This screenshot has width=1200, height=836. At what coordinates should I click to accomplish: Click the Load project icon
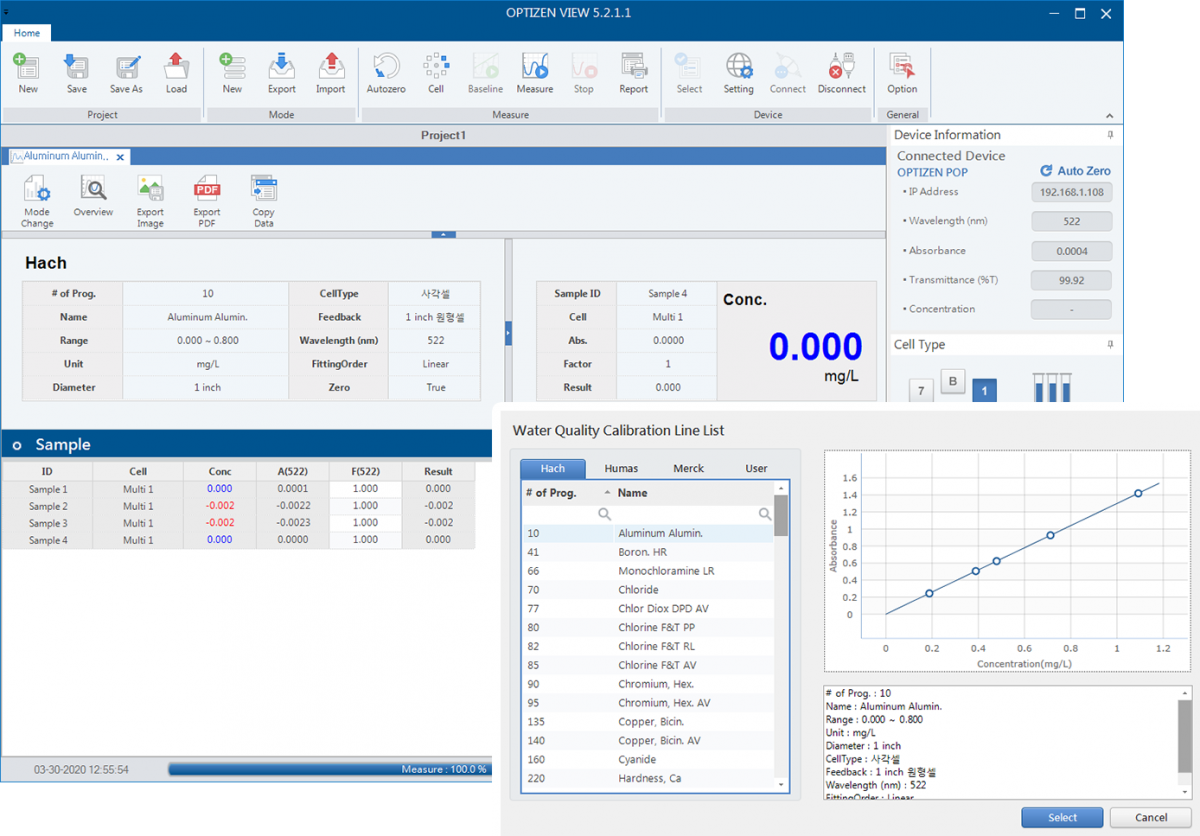176,67
